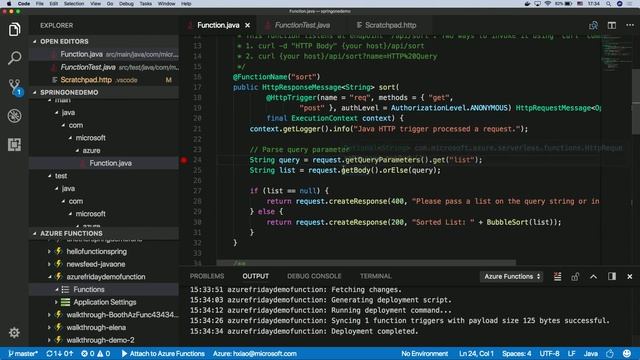
Task: Open the Tasks menu
Action: (x=146, y=4)
